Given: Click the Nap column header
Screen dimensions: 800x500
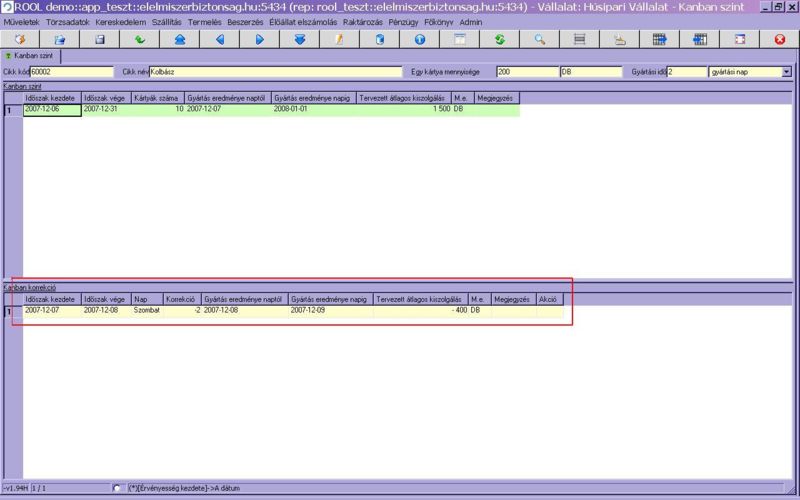Looking at the screenshot, I should 146,299.
